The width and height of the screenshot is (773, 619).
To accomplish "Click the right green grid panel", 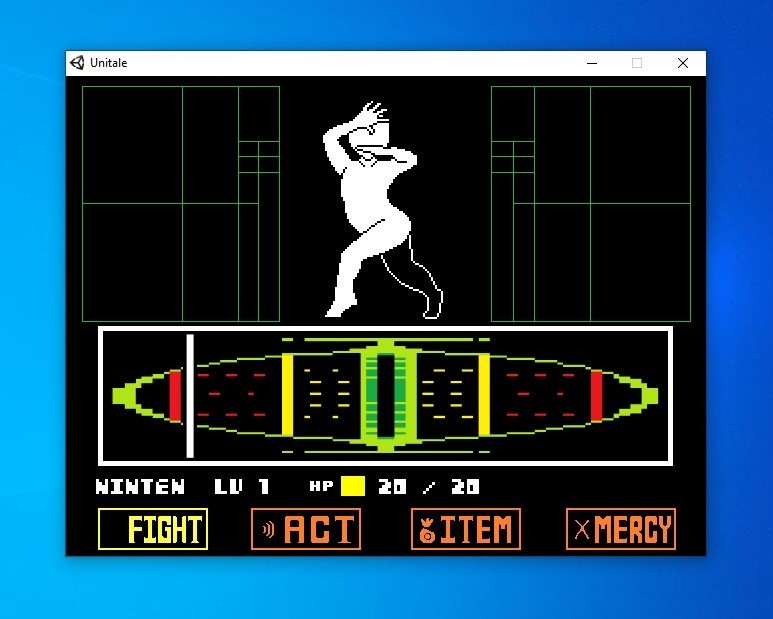I will tap(591, 204).
